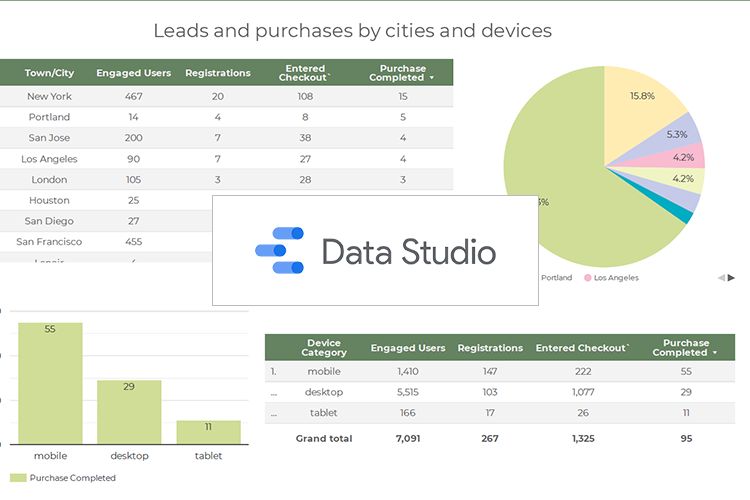Screen dimensions: 750x500
Task: Click the 'Grand total' row label
Action: click(x=324, y=438)
